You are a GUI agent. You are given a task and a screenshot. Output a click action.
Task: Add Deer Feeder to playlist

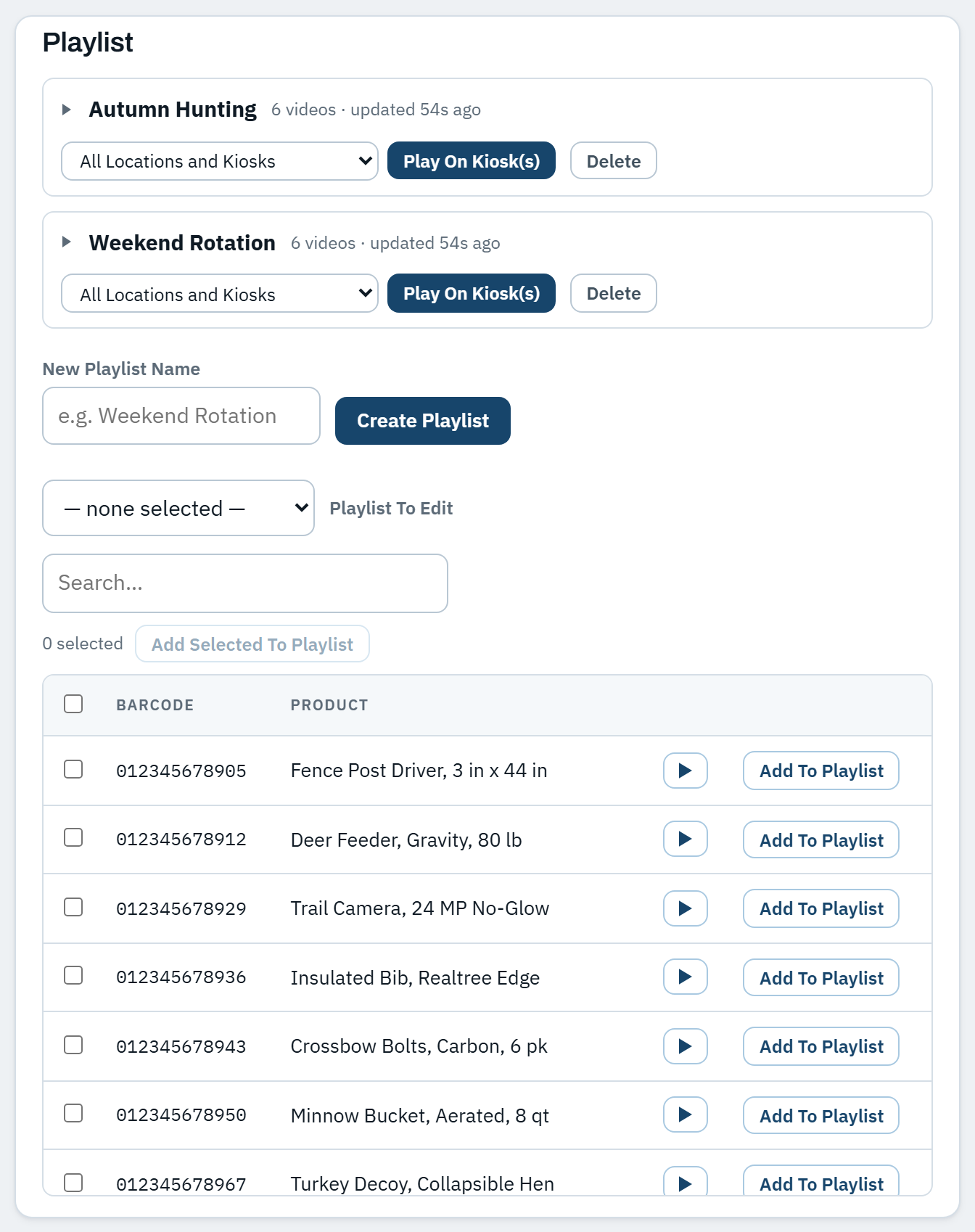(821, 839)
